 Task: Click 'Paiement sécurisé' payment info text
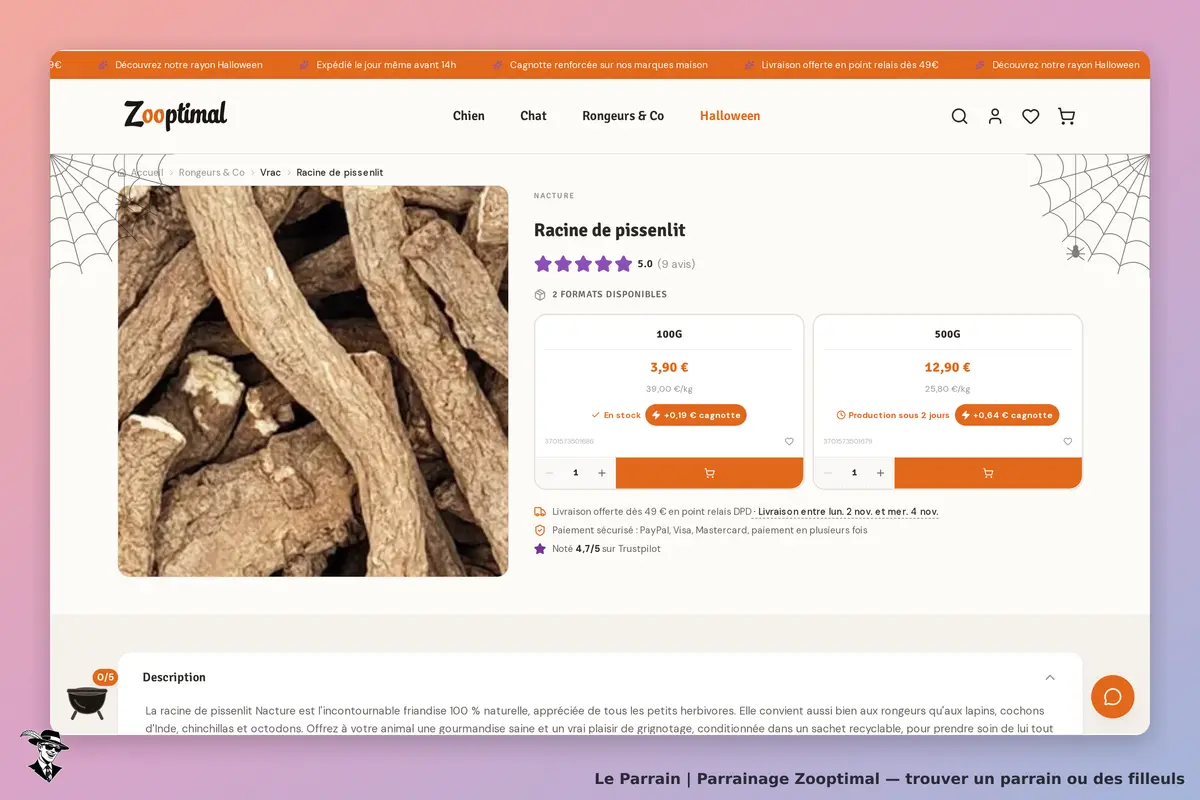point(710,530)
